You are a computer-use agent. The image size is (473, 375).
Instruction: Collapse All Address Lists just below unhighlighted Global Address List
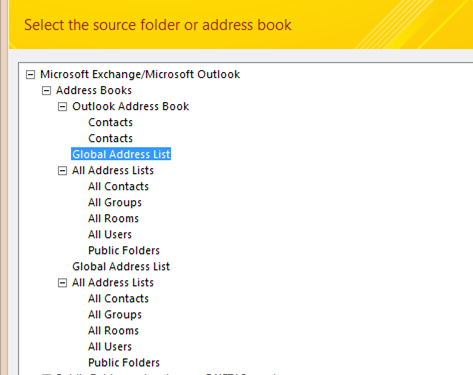coord(62,283)
